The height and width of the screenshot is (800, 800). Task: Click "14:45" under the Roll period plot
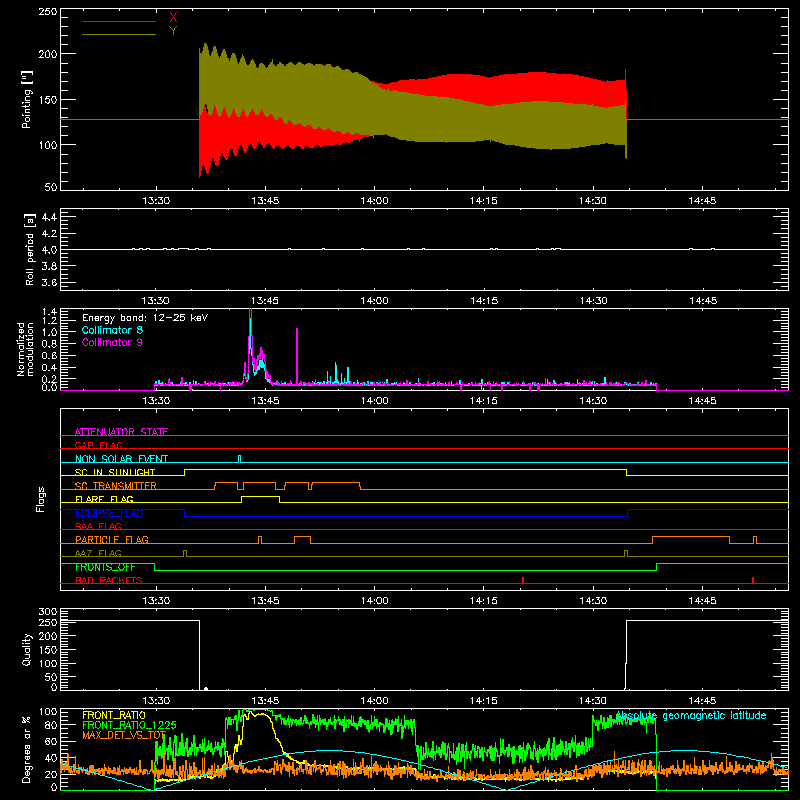(x=703, y=301)
